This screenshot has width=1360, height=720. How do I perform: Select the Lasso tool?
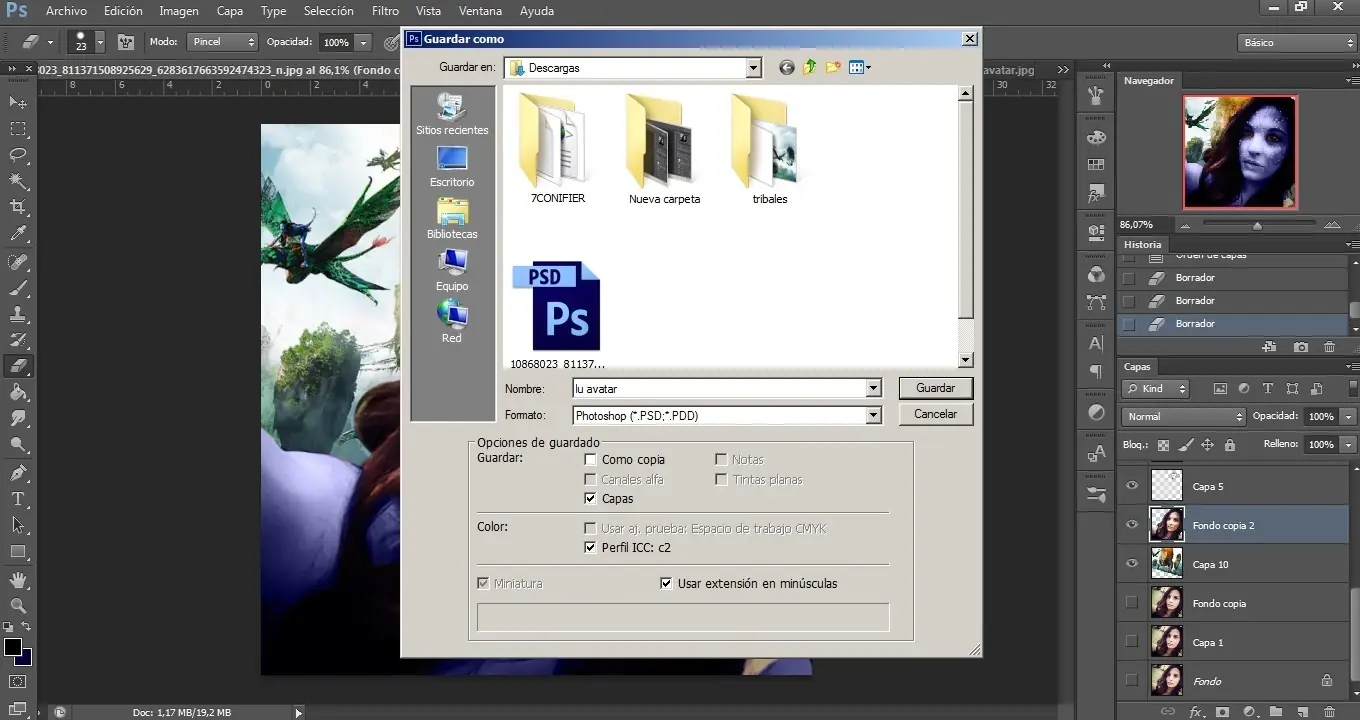click(x=18, y=155)
